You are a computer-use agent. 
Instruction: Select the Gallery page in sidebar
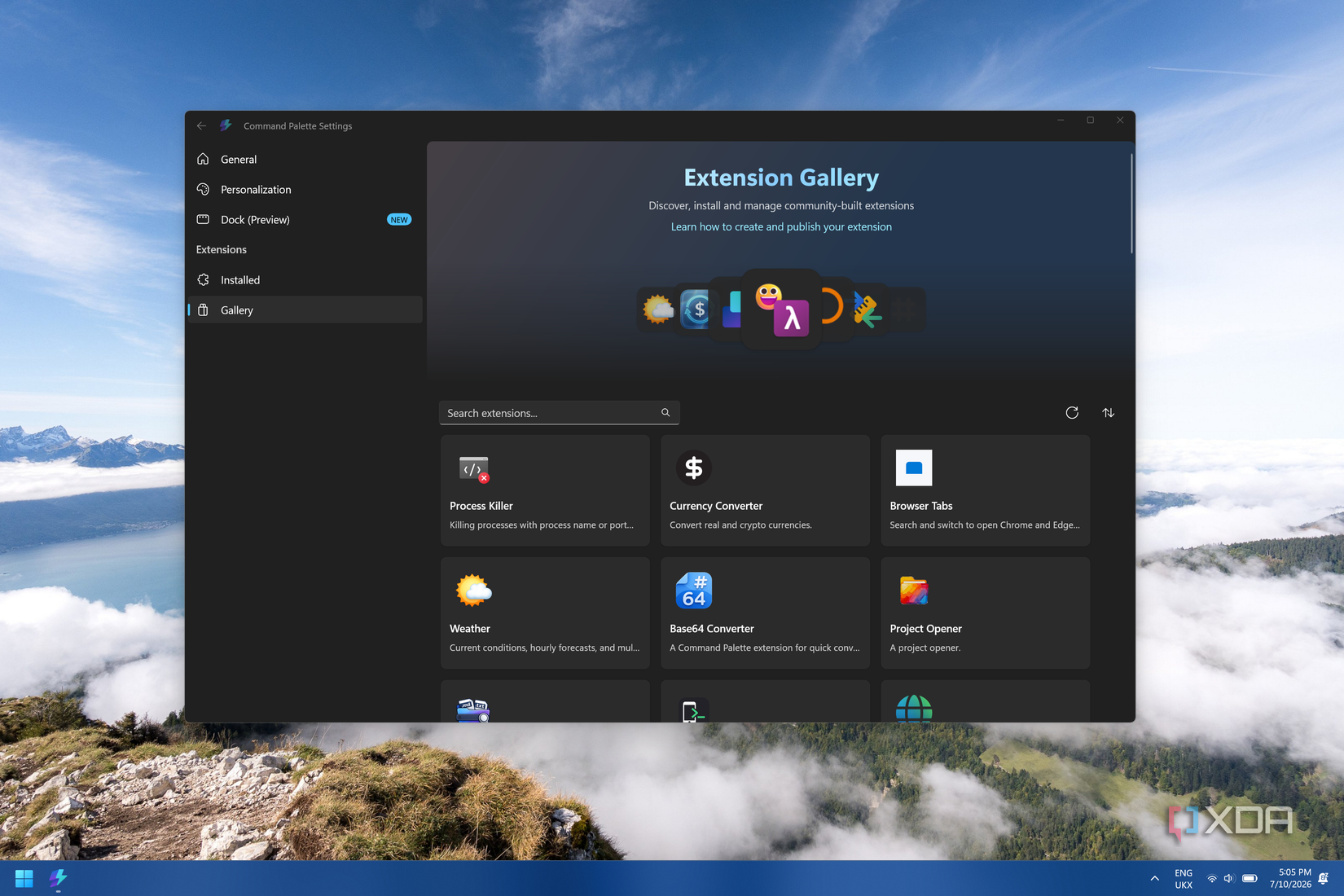pyautogui.click(x=305, y=310)
